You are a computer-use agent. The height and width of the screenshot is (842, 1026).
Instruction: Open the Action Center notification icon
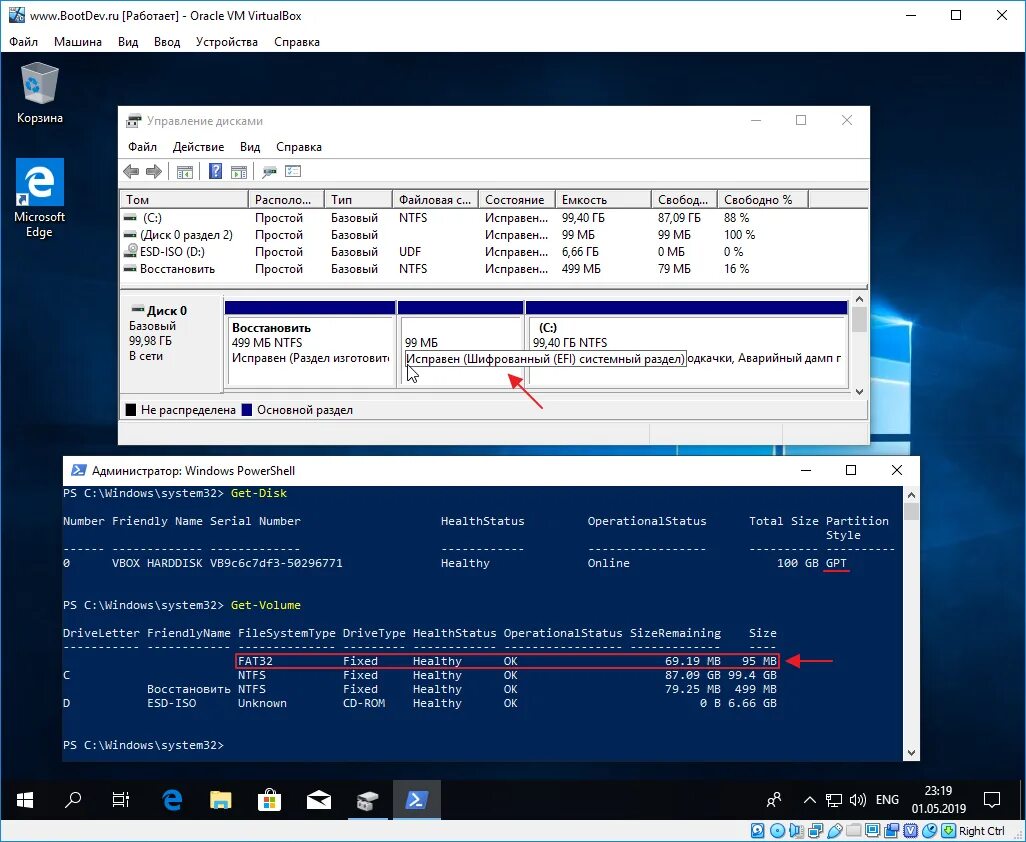(992, 799)
